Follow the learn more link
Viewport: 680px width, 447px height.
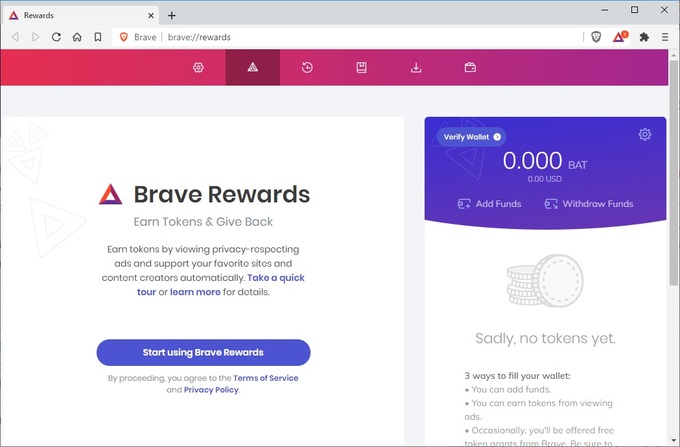195,292
